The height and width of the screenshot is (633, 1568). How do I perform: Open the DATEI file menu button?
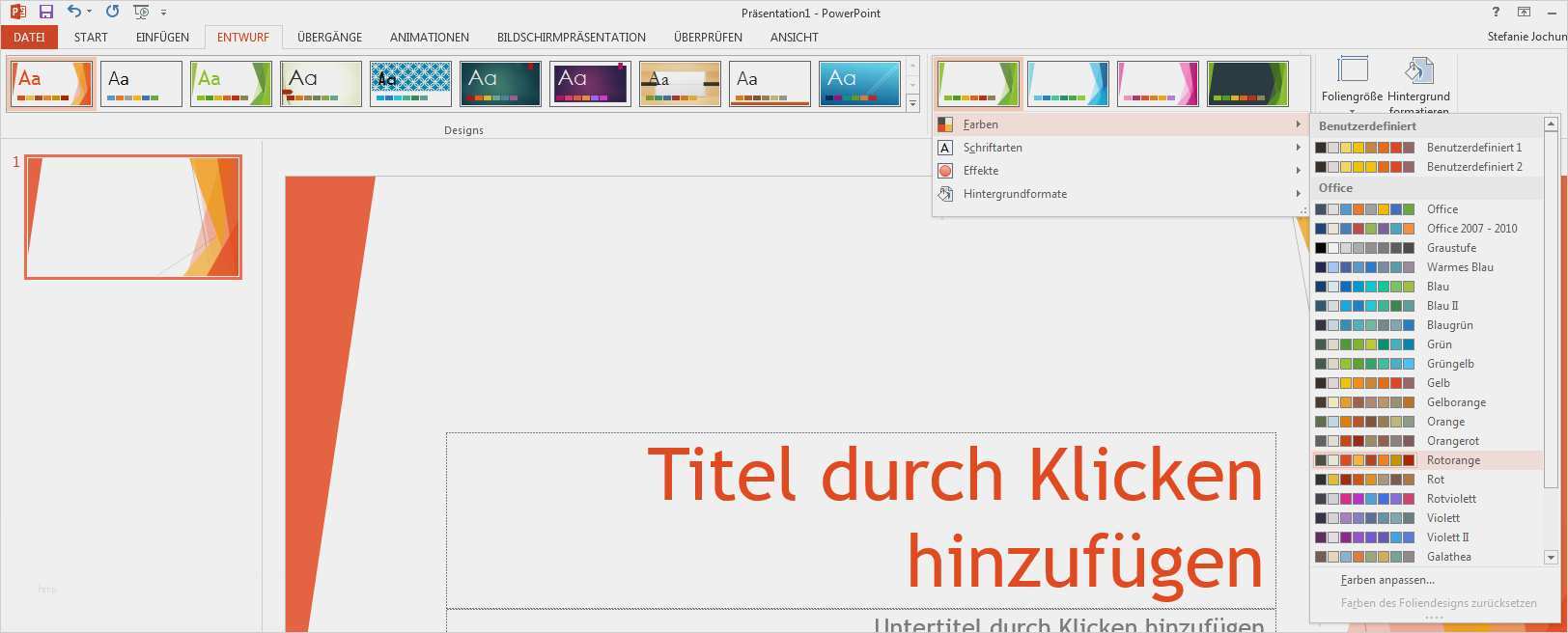click(x=29, y=38)
